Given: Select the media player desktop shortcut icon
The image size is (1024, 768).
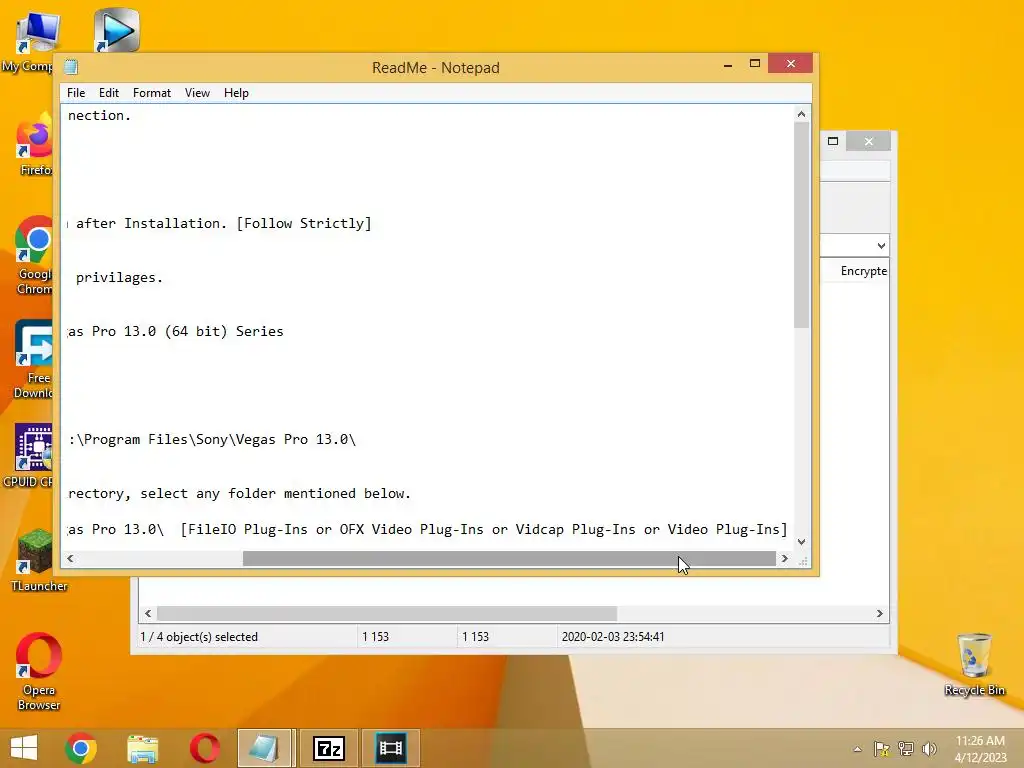Looking at the screenshot, I should 116,29.
